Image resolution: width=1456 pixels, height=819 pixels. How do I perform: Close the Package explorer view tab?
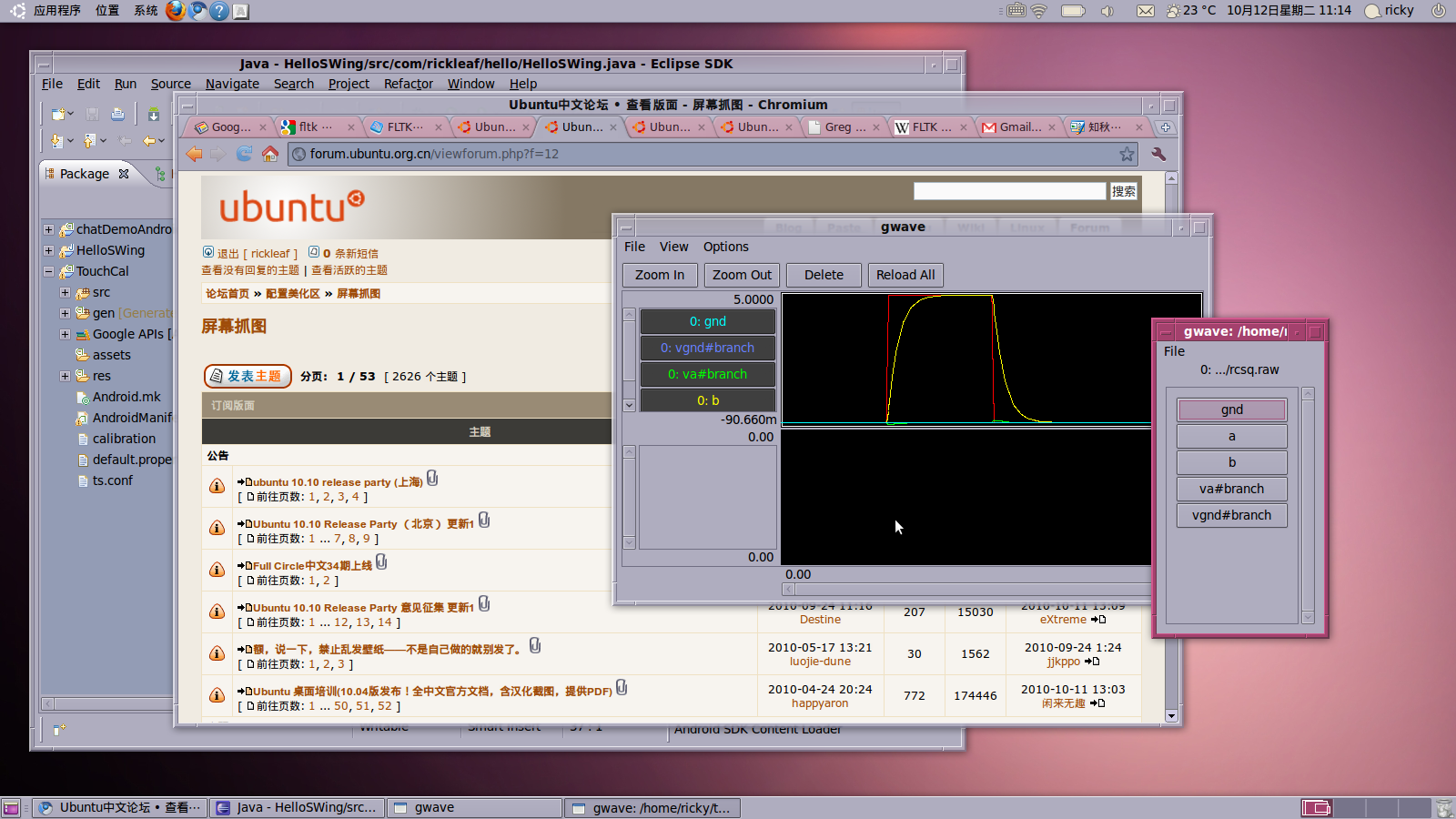click(x=124, y=174)
